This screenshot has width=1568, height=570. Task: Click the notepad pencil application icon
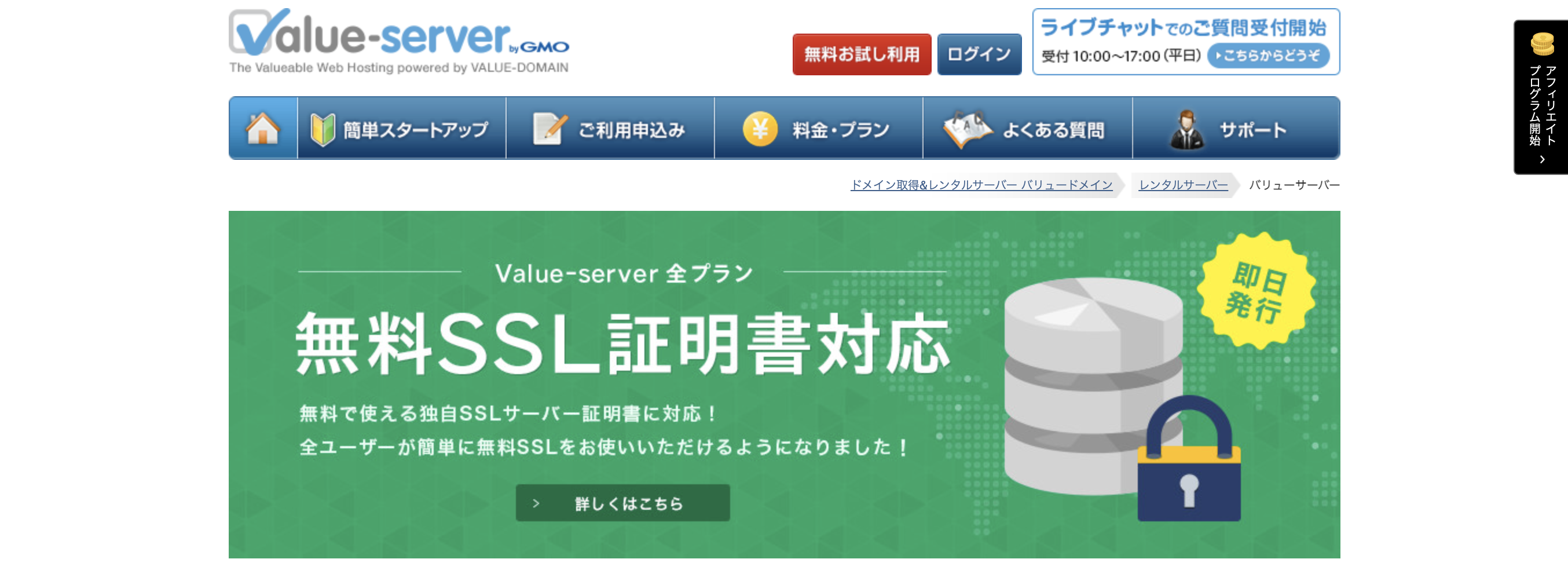tap(549, 129)
